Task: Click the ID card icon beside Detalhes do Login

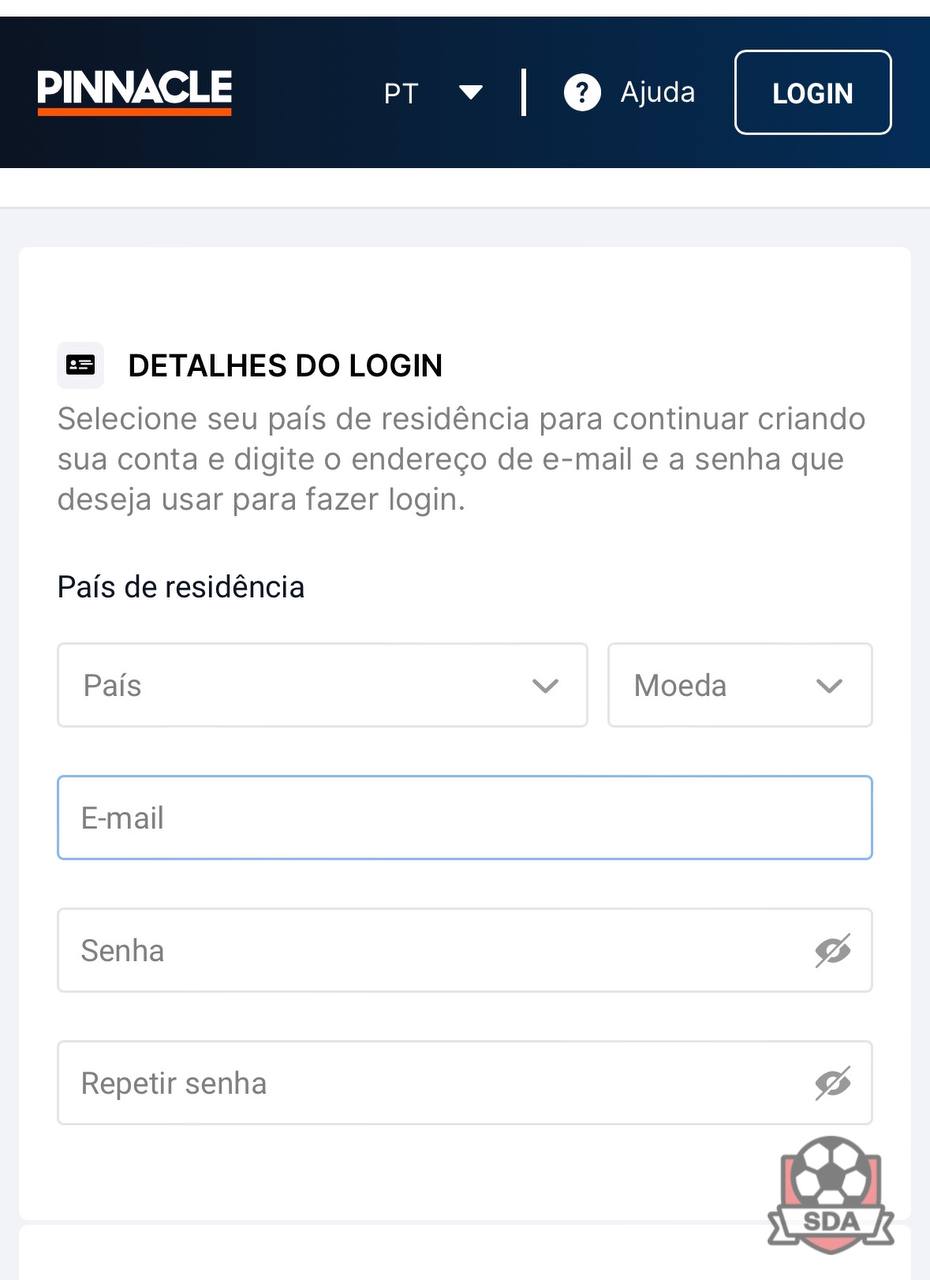Action: pos(80,365)
